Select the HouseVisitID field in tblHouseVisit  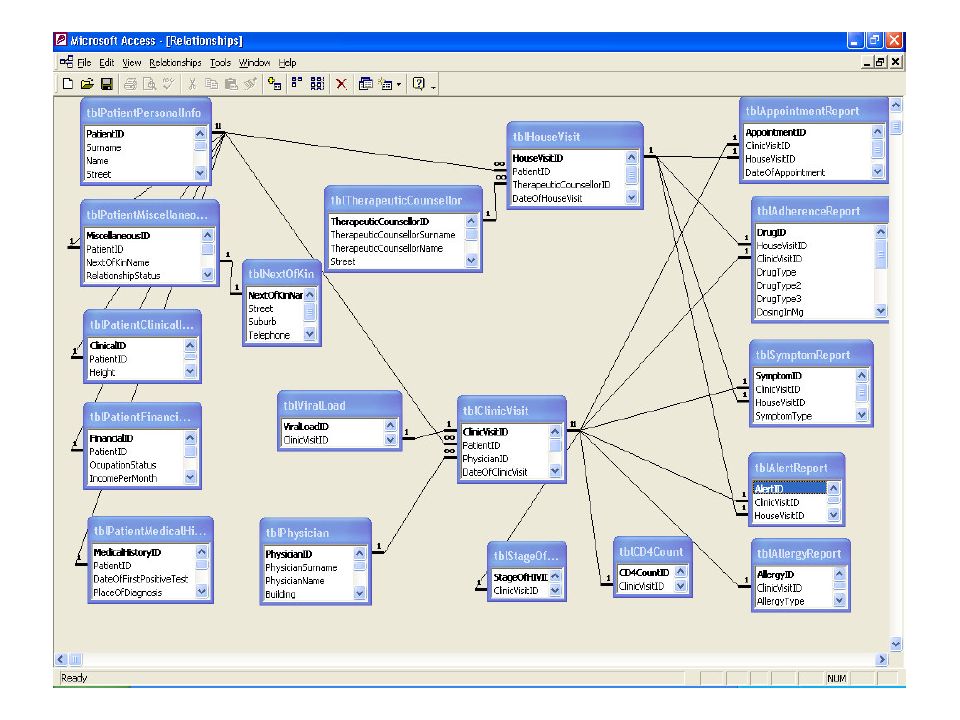538,158
